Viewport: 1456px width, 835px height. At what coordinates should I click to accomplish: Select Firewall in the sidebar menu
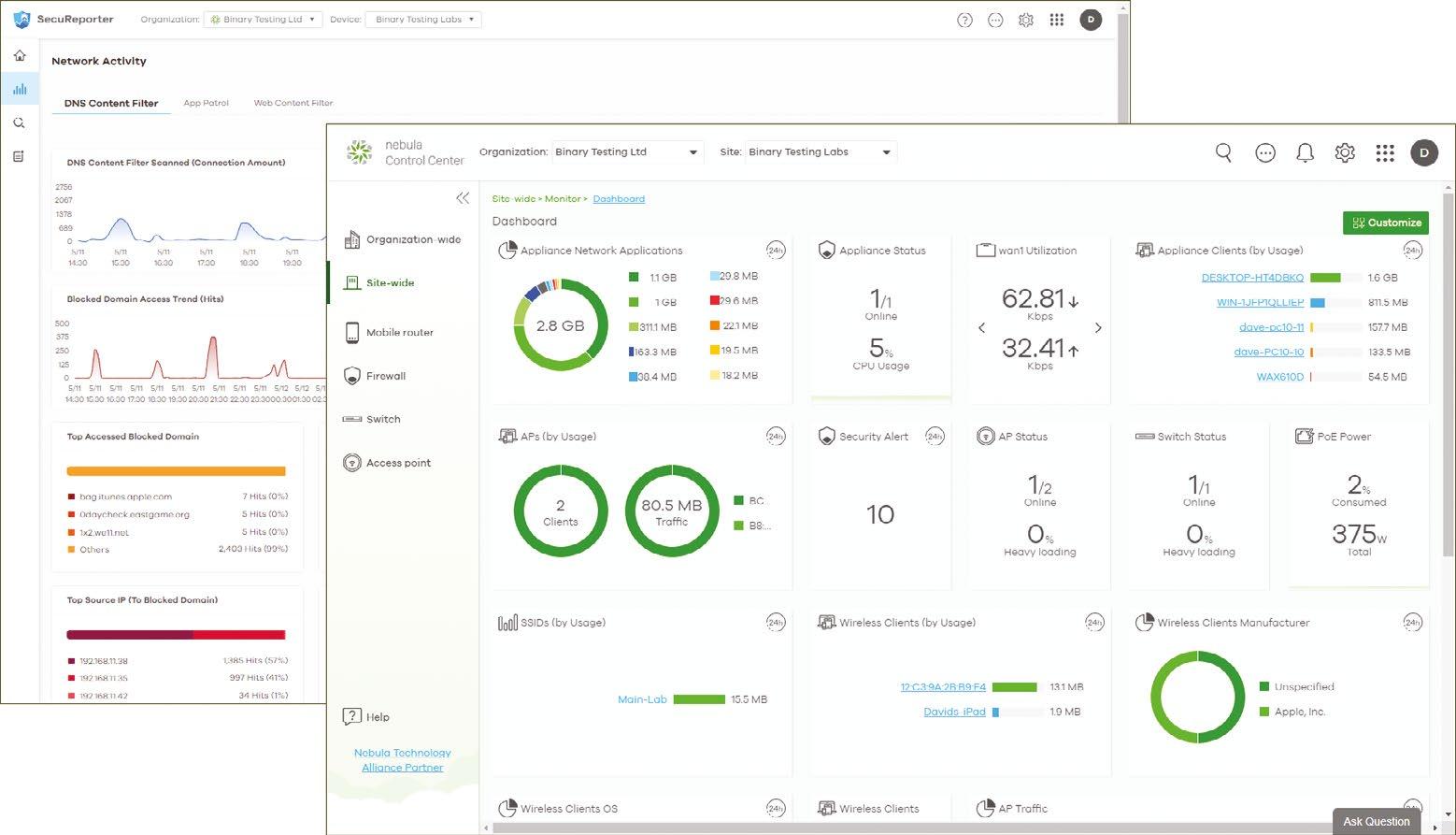click(x=385, y=376)
